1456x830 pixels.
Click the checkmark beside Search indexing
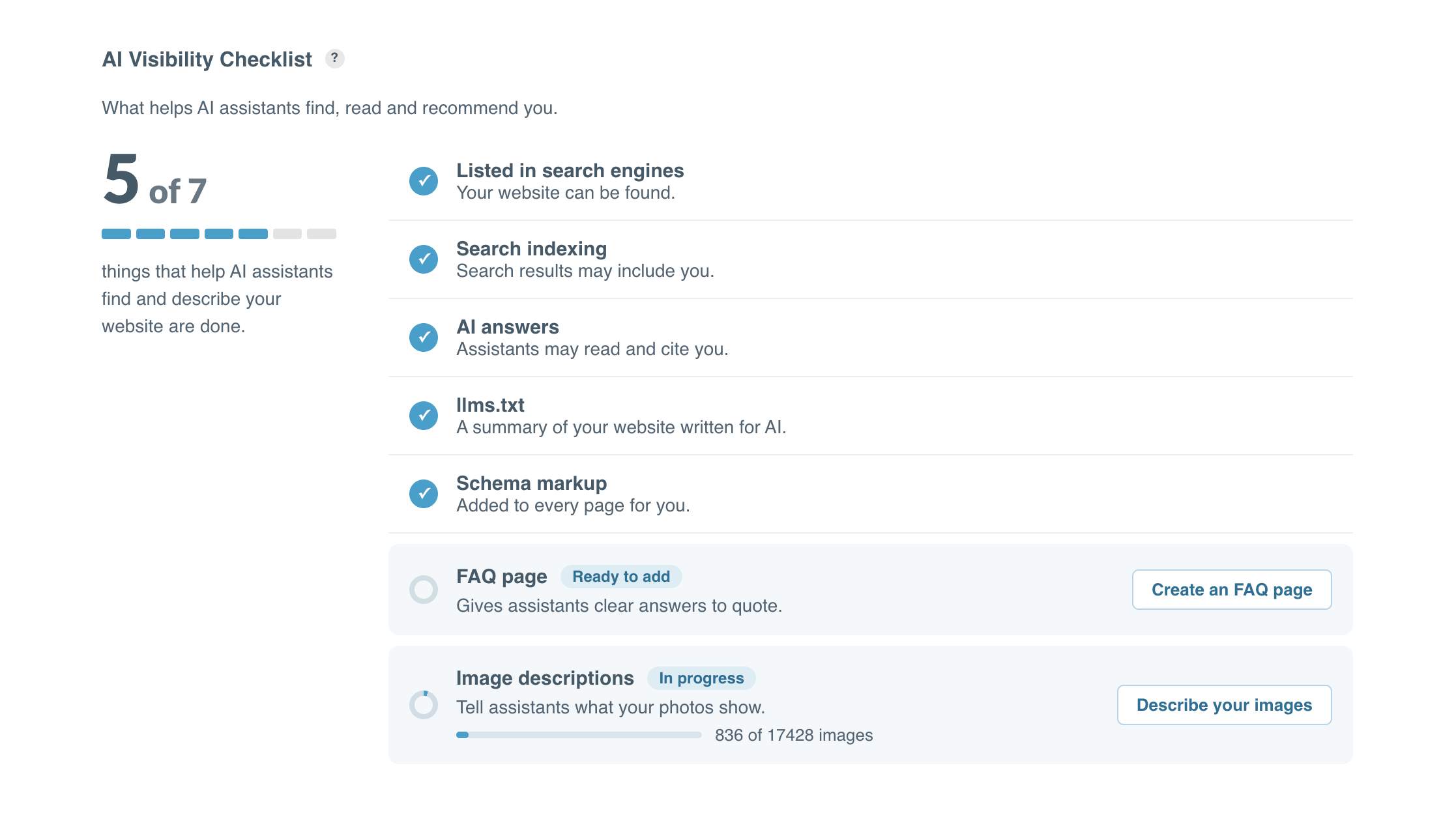424,259
